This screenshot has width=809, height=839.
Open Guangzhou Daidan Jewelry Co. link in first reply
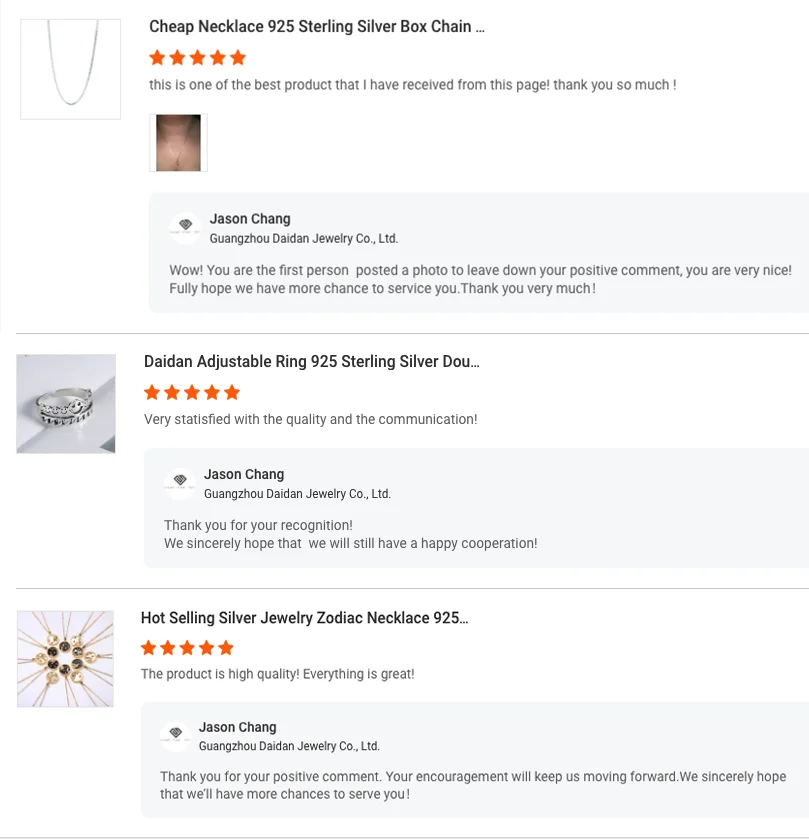(x=303, y=239)
